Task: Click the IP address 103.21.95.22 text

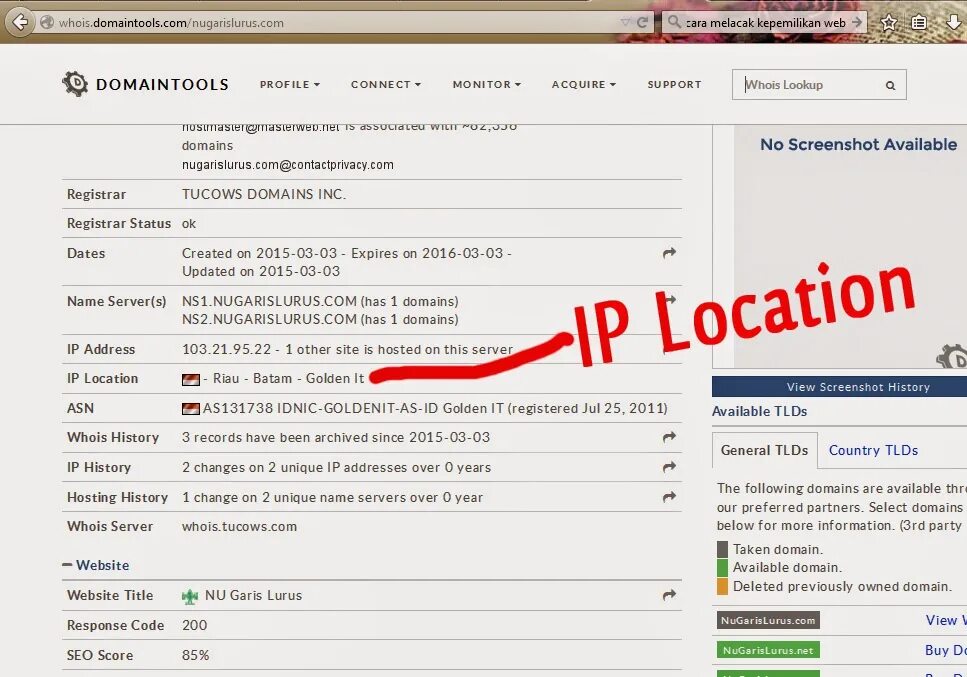Action: (226, 349)
